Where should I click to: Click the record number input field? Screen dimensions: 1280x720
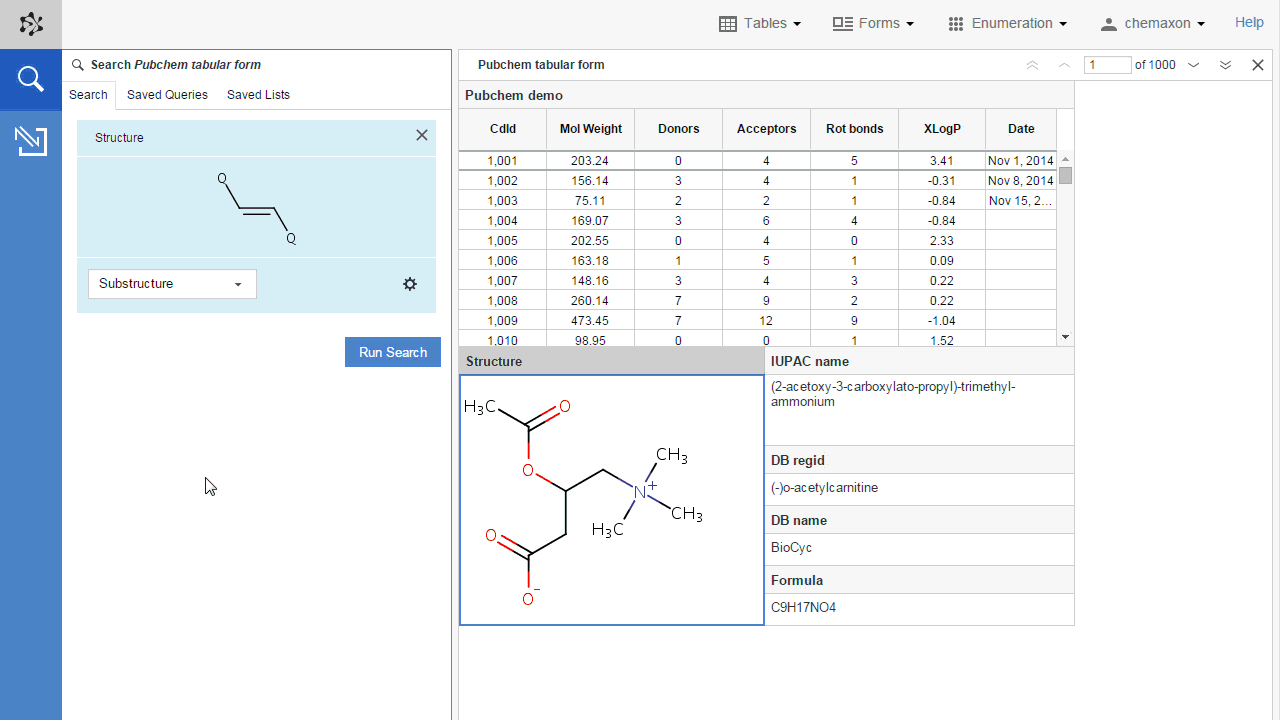[1107, 65]
